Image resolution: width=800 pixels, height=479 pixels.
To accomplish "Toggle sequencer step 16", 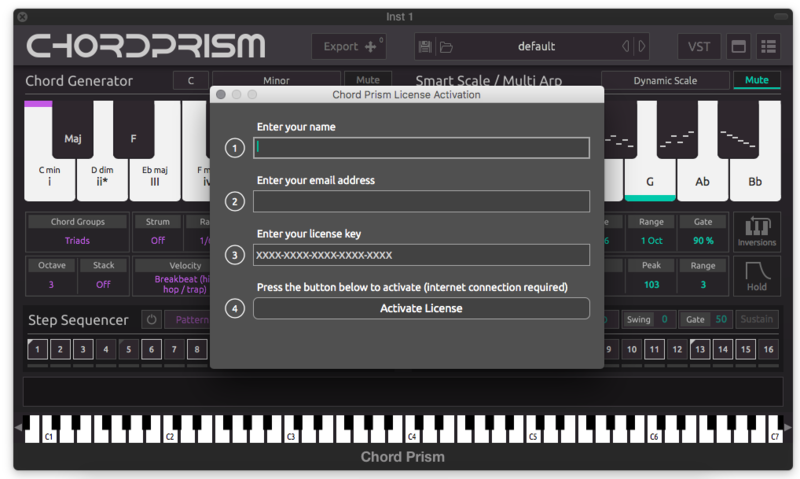I will (x=768, y=349).
